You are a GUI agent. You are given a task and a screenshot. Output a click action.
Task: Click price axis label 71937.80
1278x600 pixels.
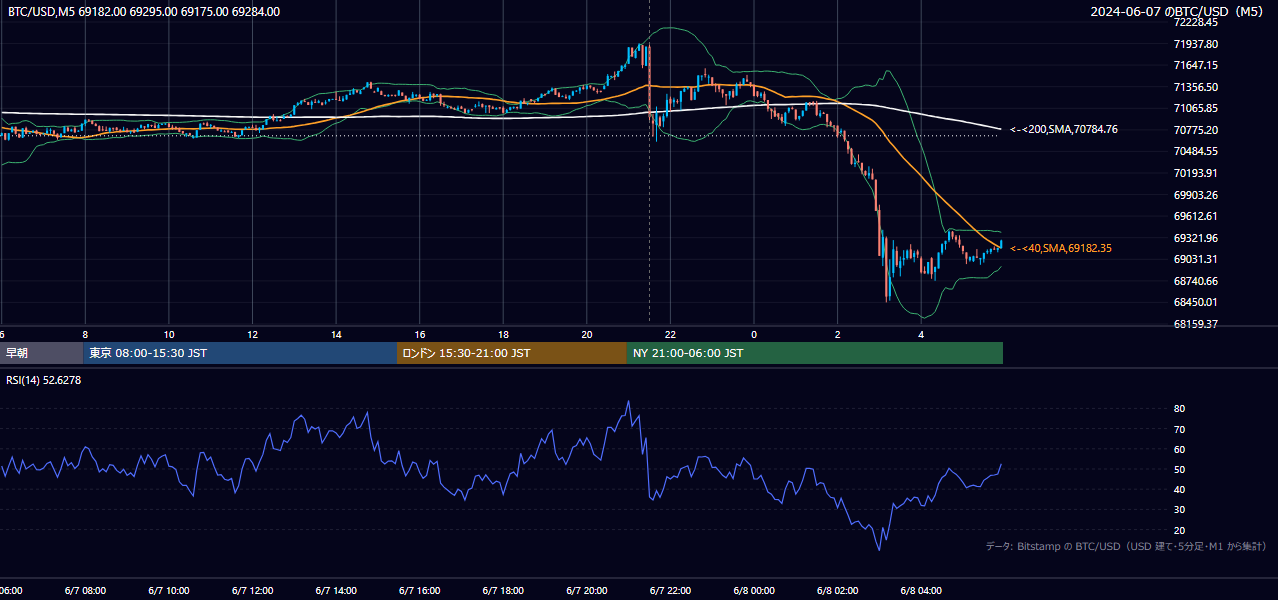1195,44
